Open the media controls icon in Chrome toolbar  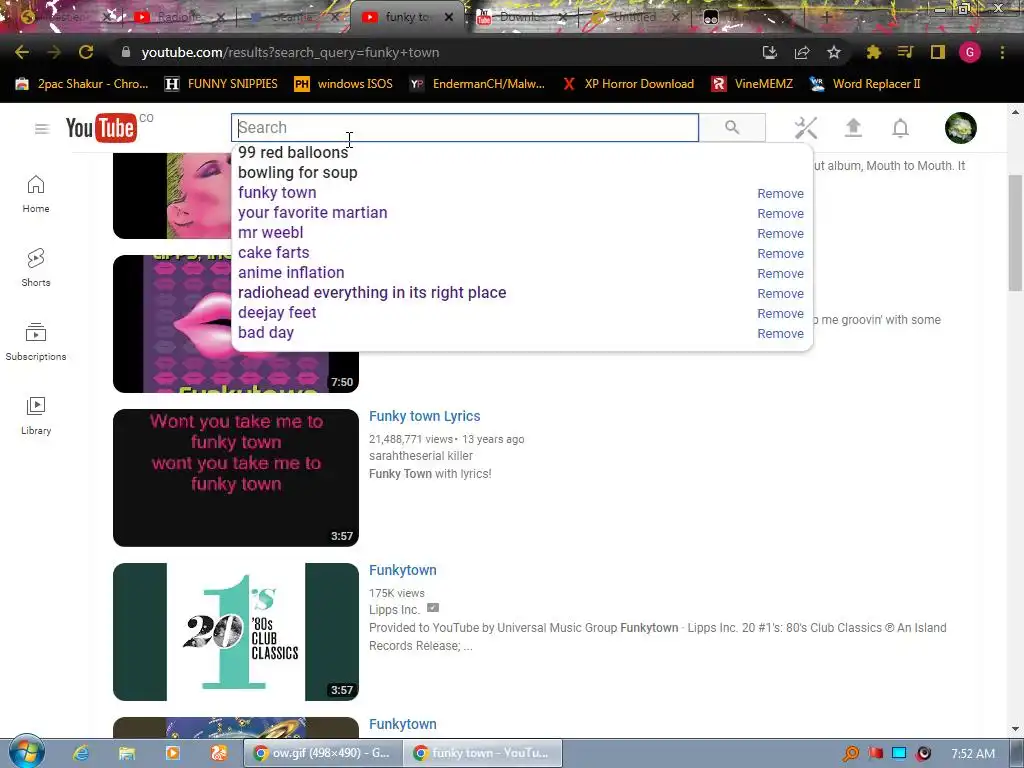click(905, 52)
